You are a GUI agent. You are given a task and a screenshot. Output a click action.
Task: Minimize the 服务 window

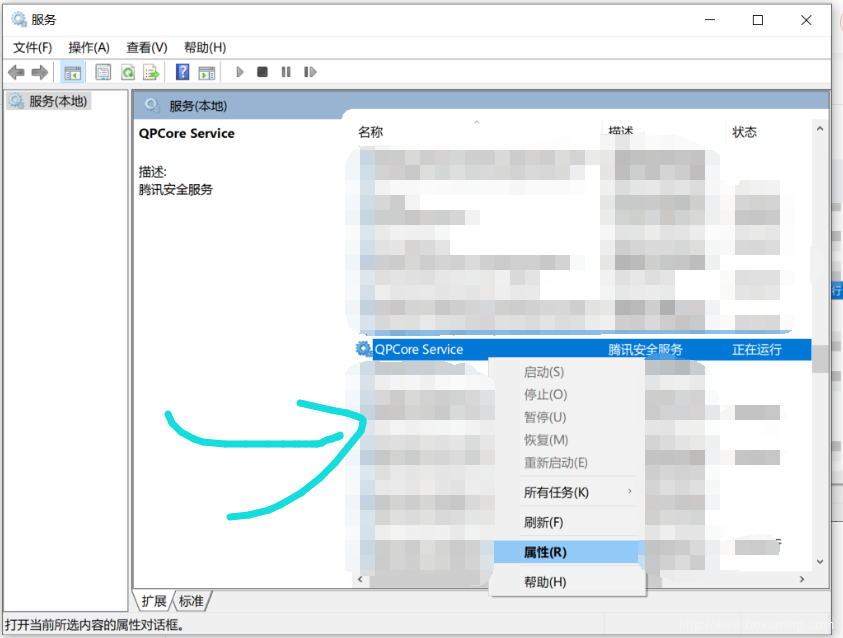(710, 20)
